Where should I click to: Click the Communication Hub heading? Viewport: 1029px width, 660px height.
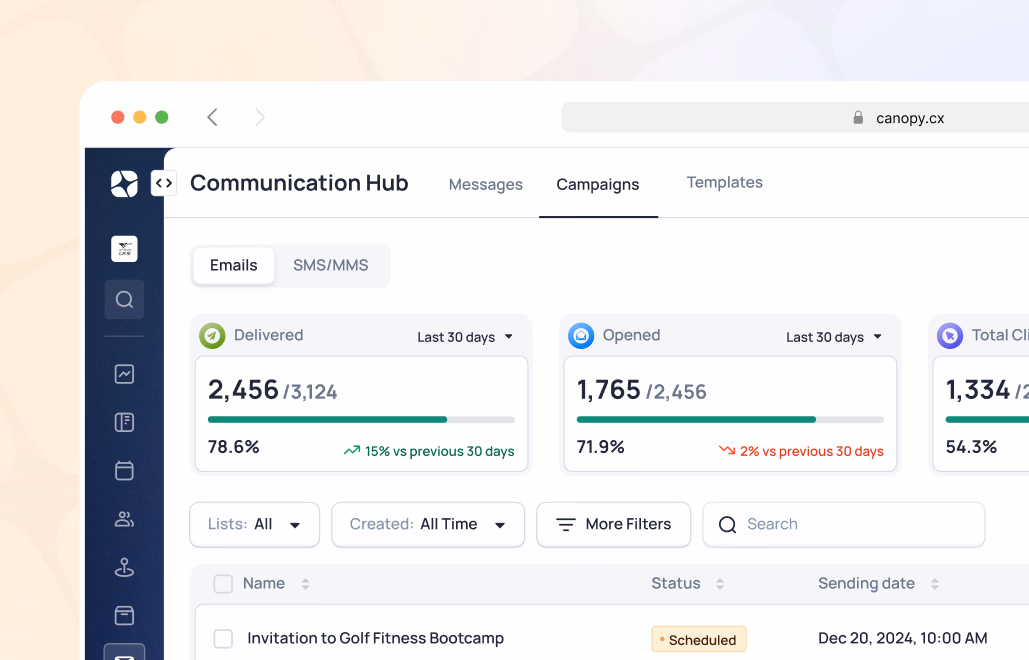click(299, 183)
